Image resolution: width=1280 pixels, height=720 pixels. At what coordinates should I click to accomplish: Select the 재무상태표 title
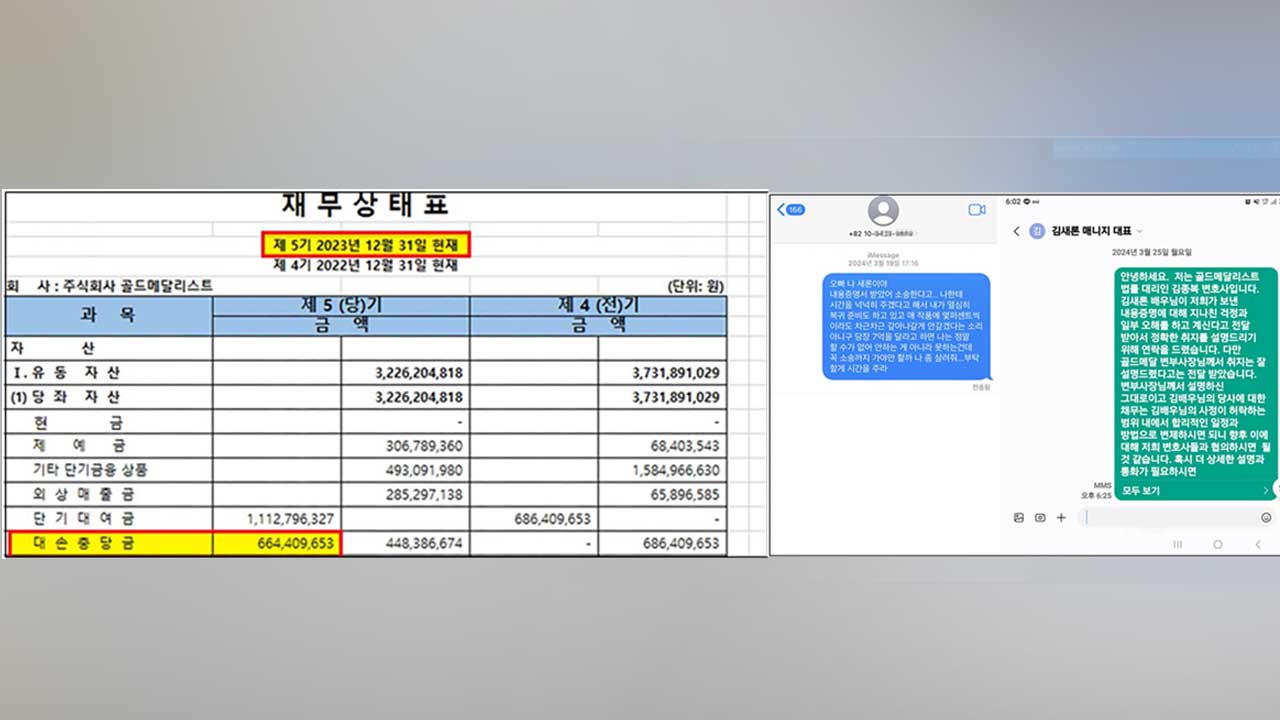click(x=365, y=205)
